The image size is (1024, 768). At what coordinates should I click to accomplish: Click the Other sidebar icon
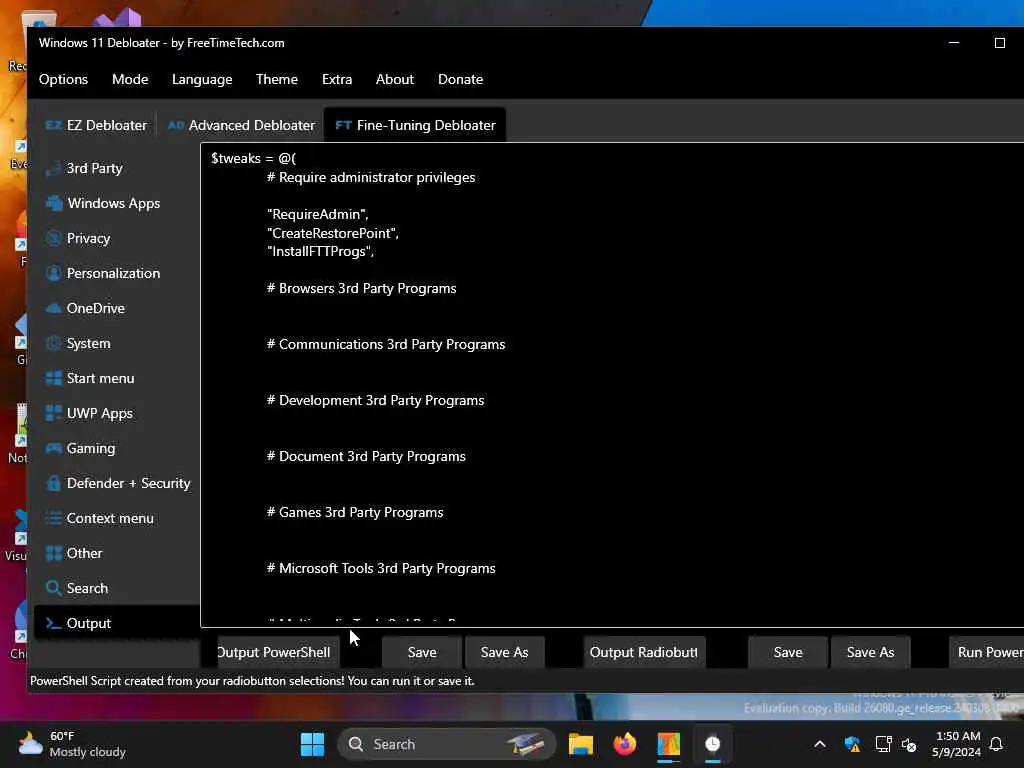[54, 553]
